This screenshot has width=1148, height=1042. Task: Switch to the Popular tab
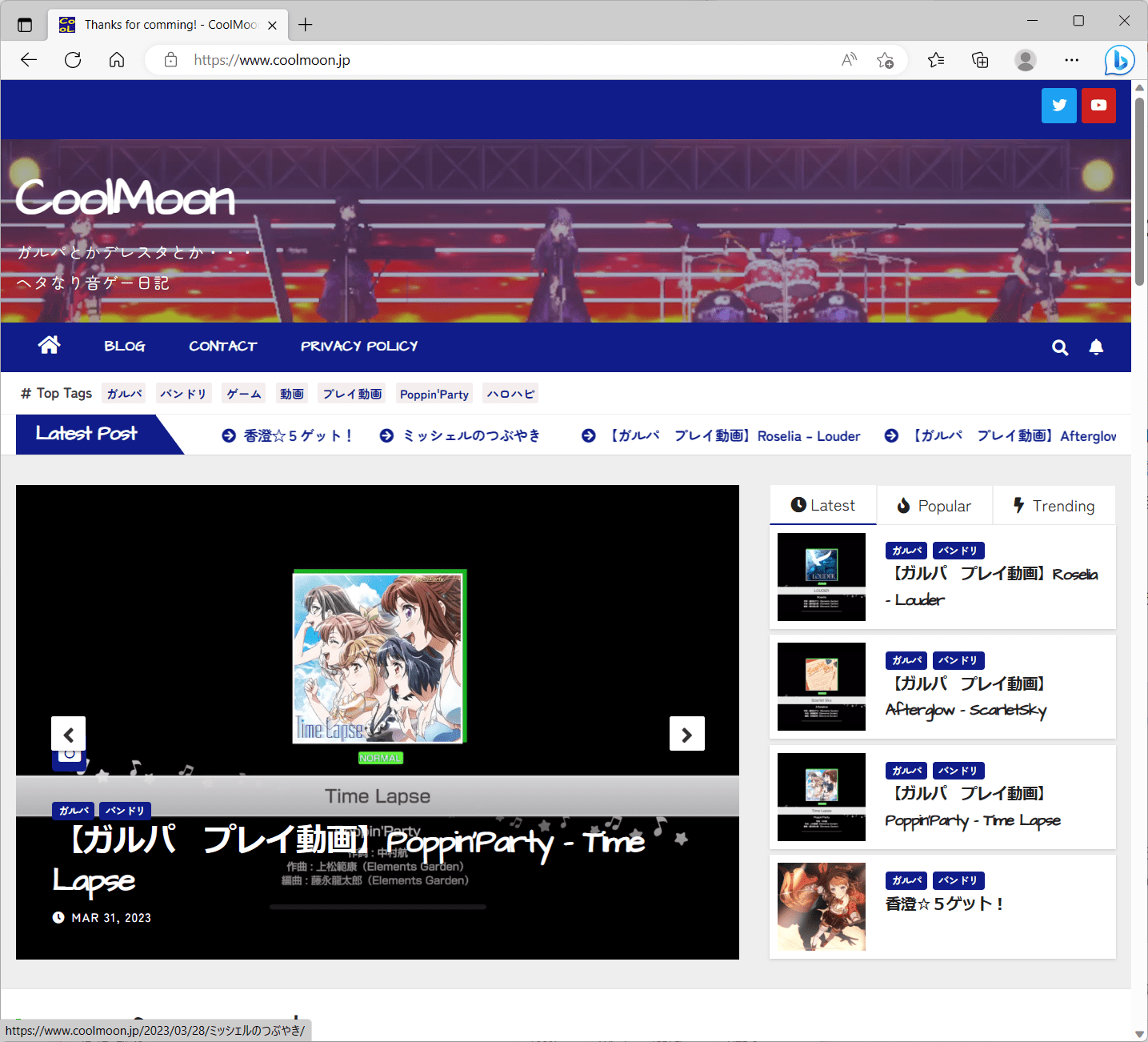click(934, 506)
